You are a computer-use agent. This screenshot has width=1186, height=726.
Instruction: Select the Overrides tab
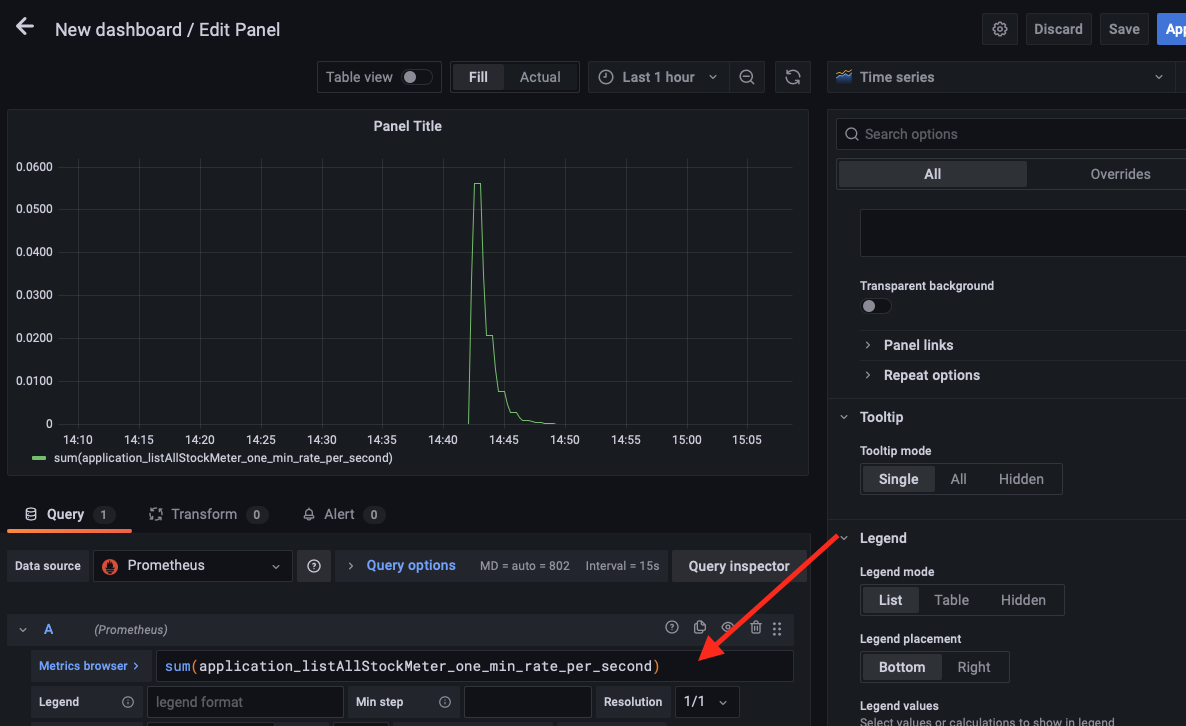click(x=1120, y=174)
